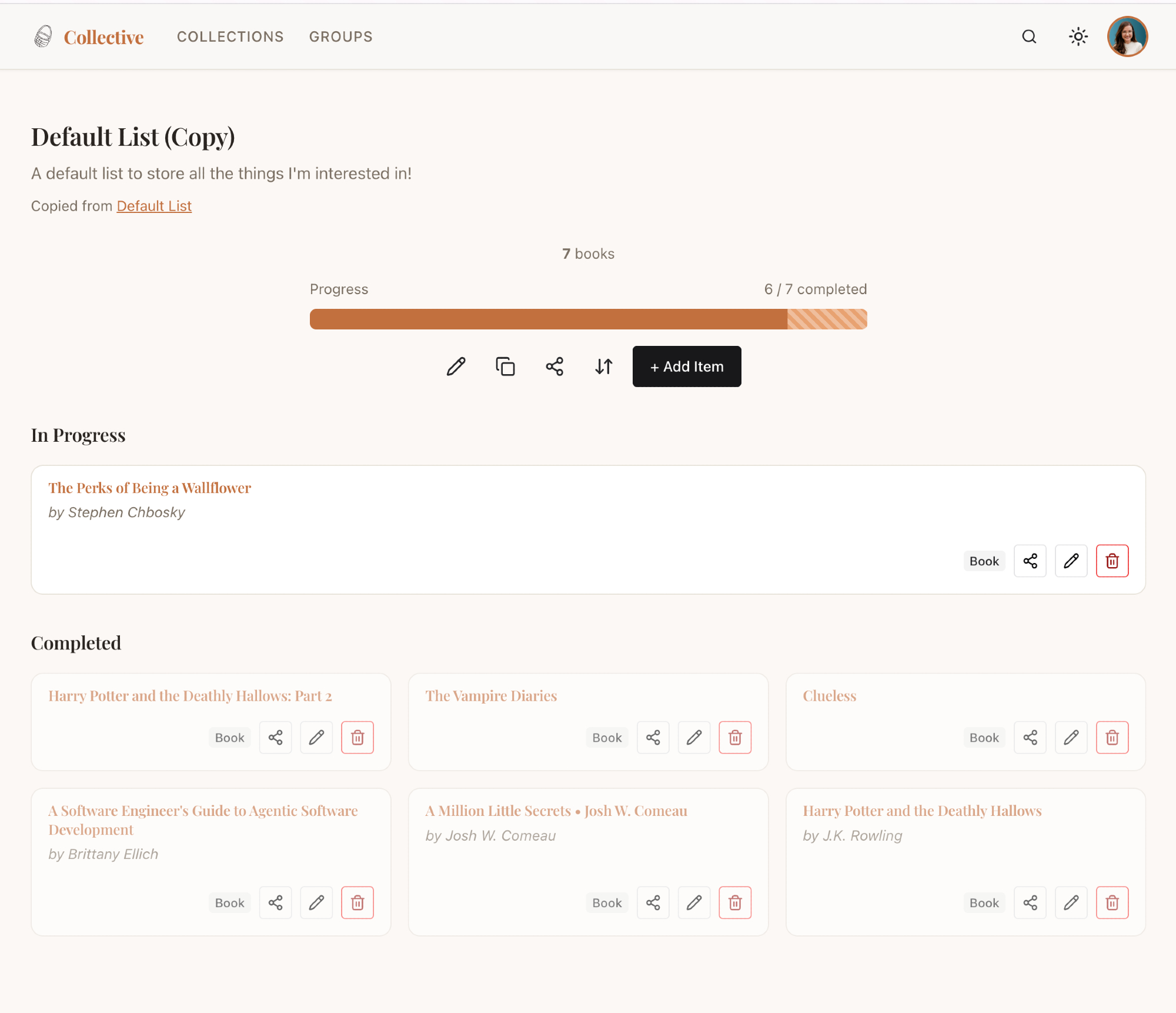1176x1013 pixels.
Task: Edit The Perks of Being a Wallflower item
Action: [x=1071, y=561]
